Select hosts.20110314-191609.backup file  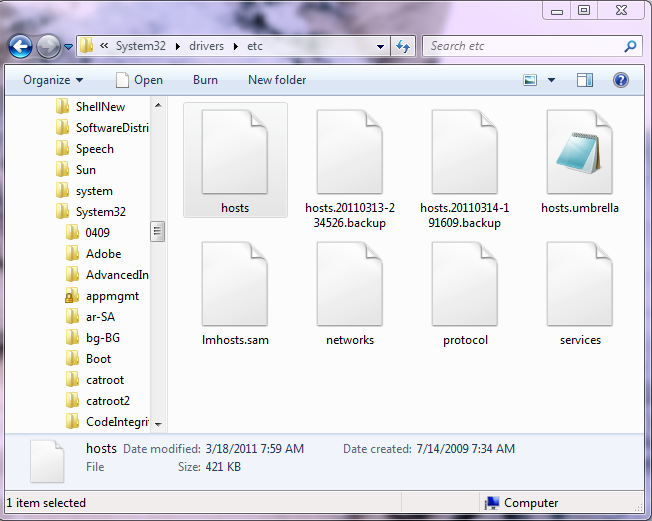[464, 169]
